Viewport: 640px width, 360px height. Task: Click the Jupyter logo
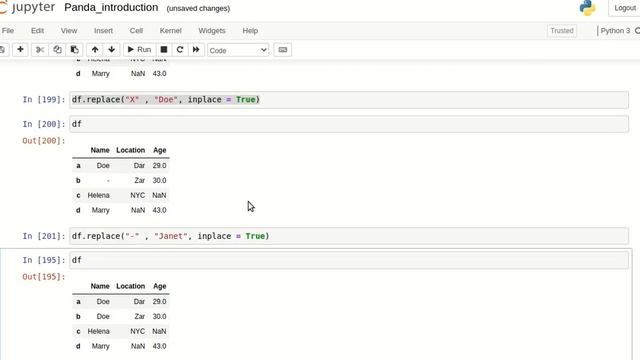click(27, 7)
